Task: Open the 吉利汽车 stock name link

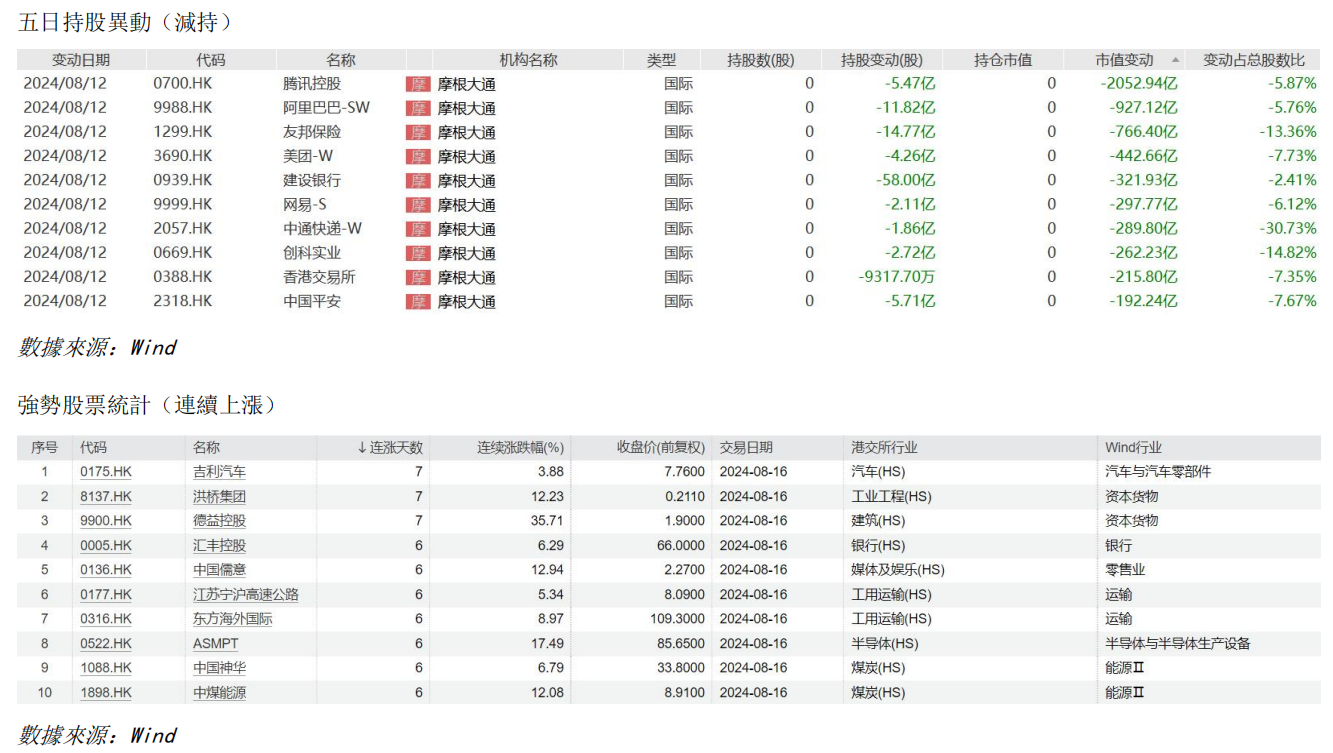Action: coord(219,472)
